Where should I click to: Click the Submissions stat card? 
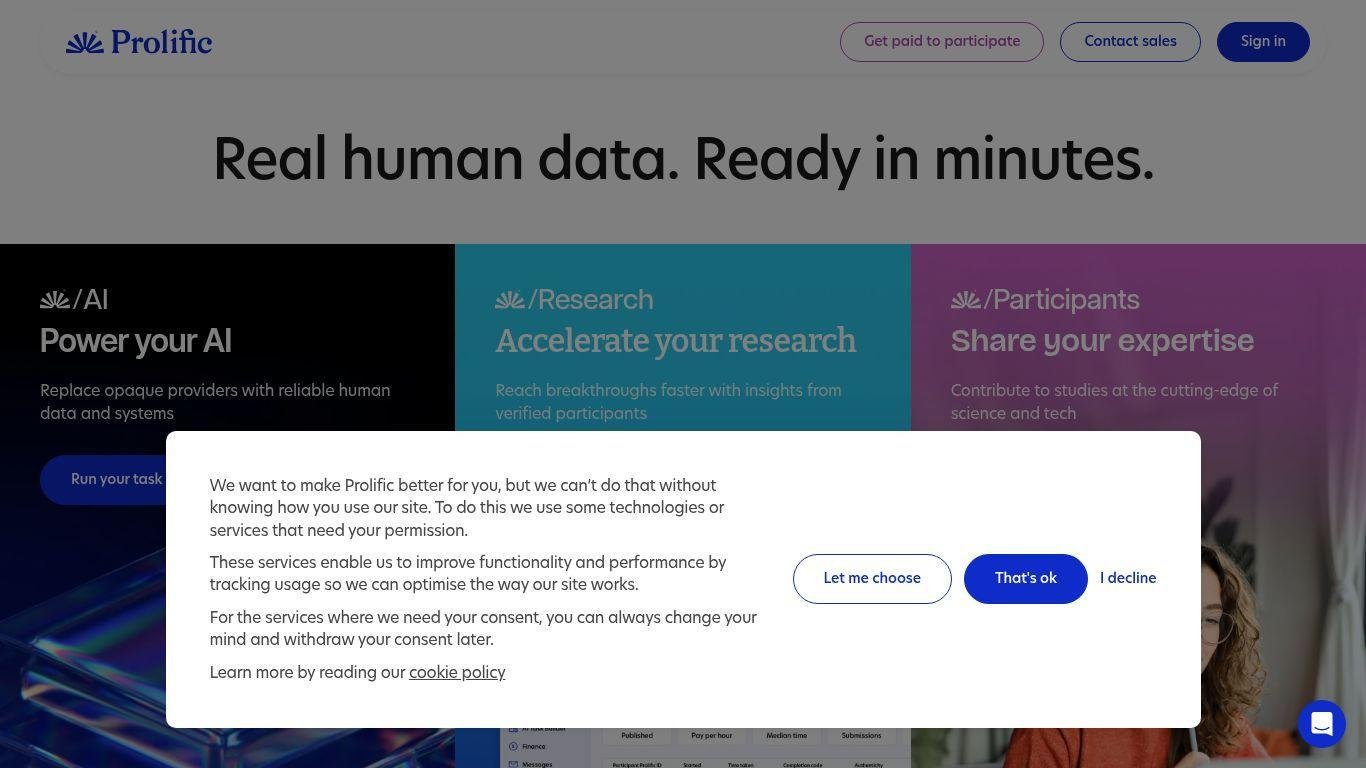pyautogui.click(x=861, y=736)
